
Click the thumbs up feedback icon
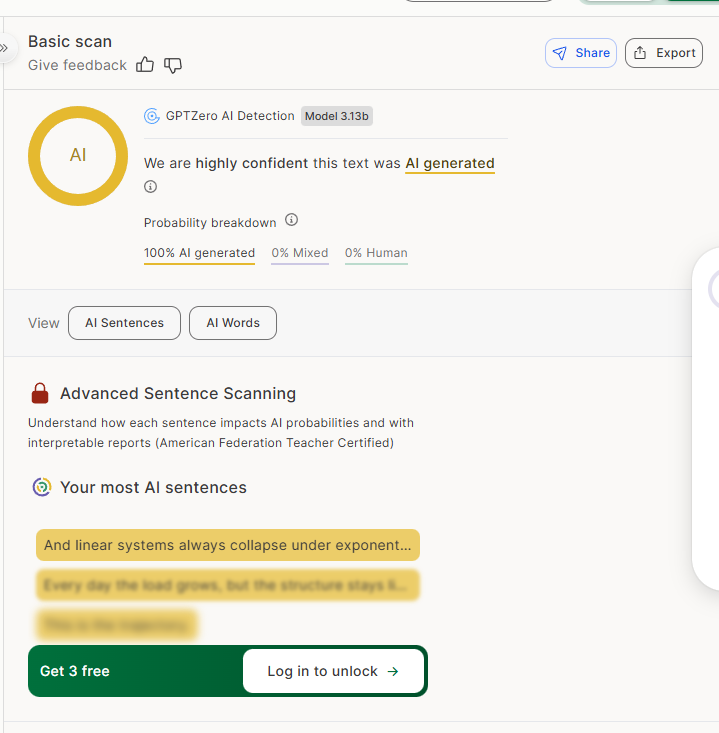(144, 65)
